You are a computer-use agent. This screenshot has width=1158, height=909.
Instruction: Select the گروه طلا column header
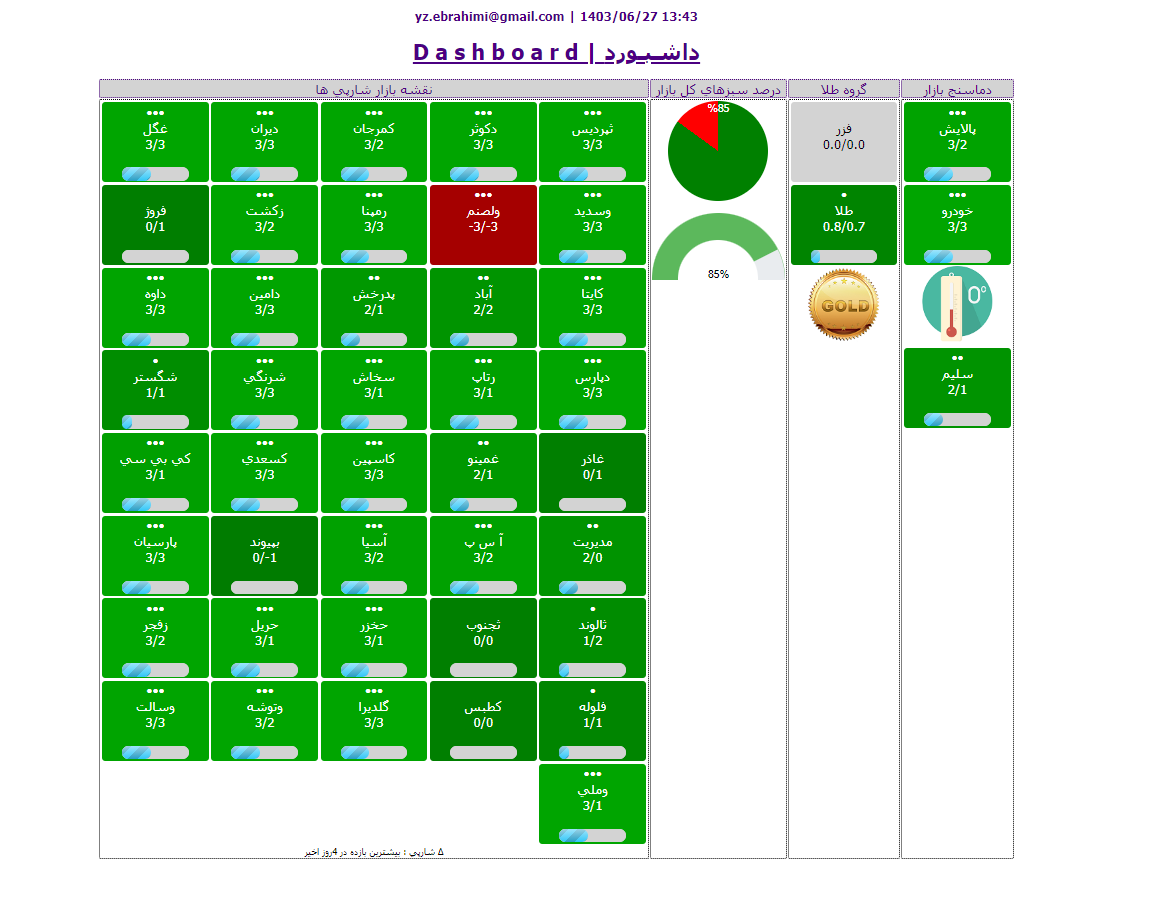844,89
